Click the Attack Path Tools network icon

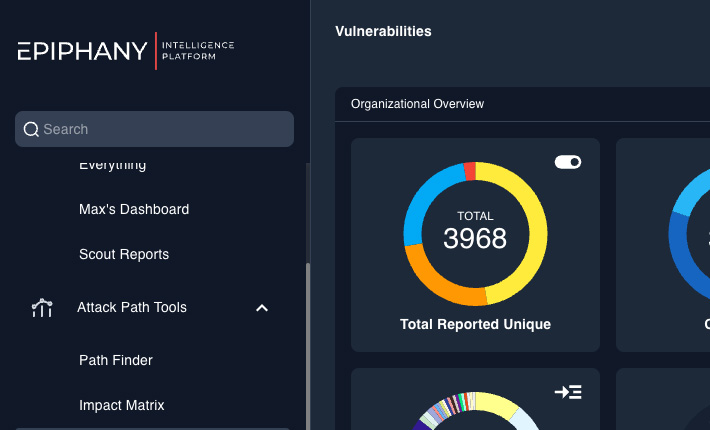[42, 308]
